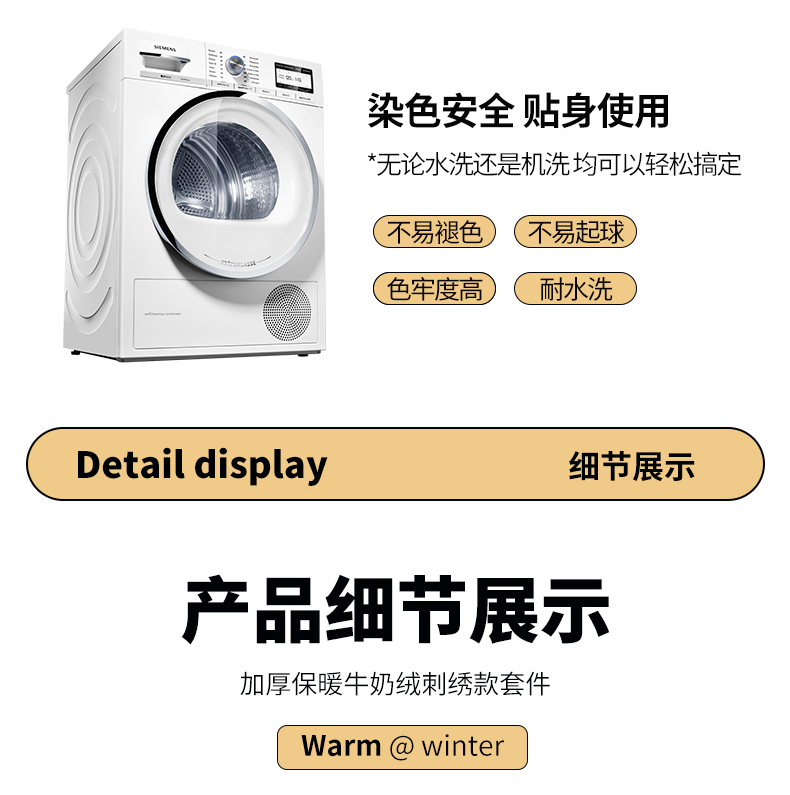
Task: Click the 产品细节展示 headline
Action: [x=396, y=610]
